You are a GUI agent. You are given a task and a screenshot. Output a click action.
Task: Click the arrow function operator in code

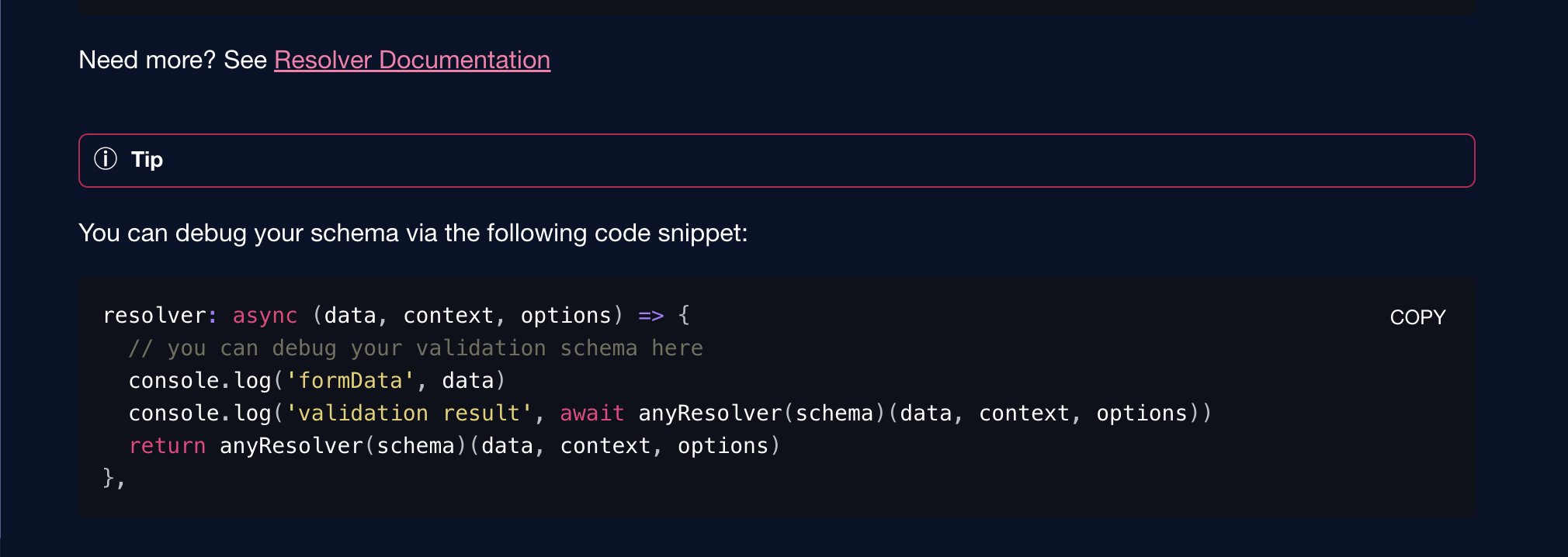click(x=650, y=316)
